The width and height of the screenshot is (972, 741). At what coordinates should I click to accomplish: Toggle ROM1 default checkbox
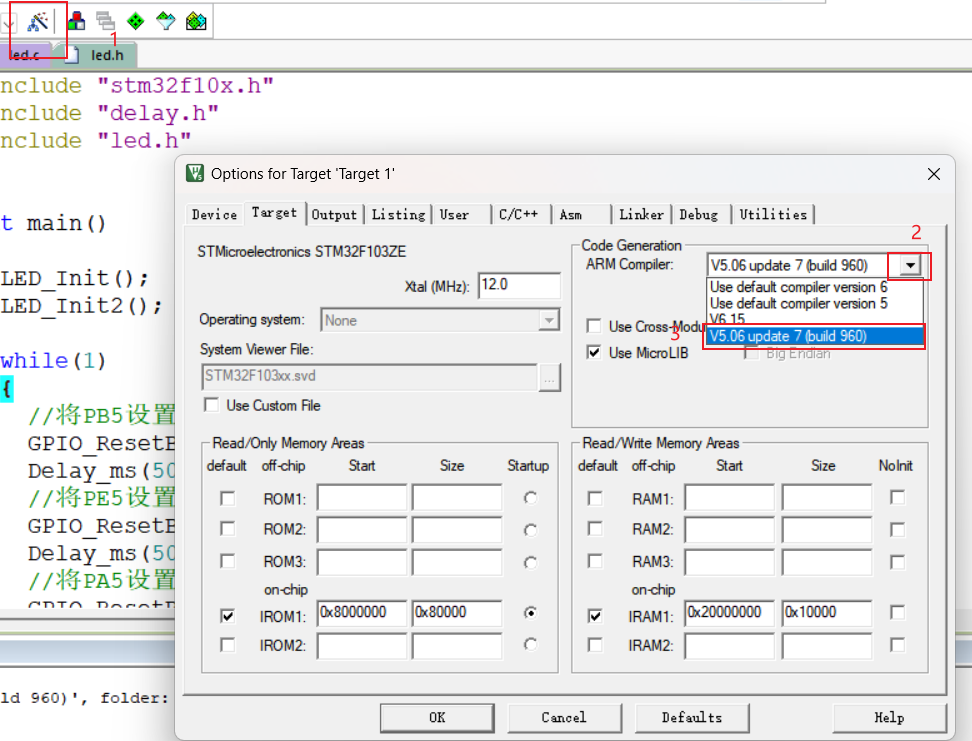(x=228, y=499)
